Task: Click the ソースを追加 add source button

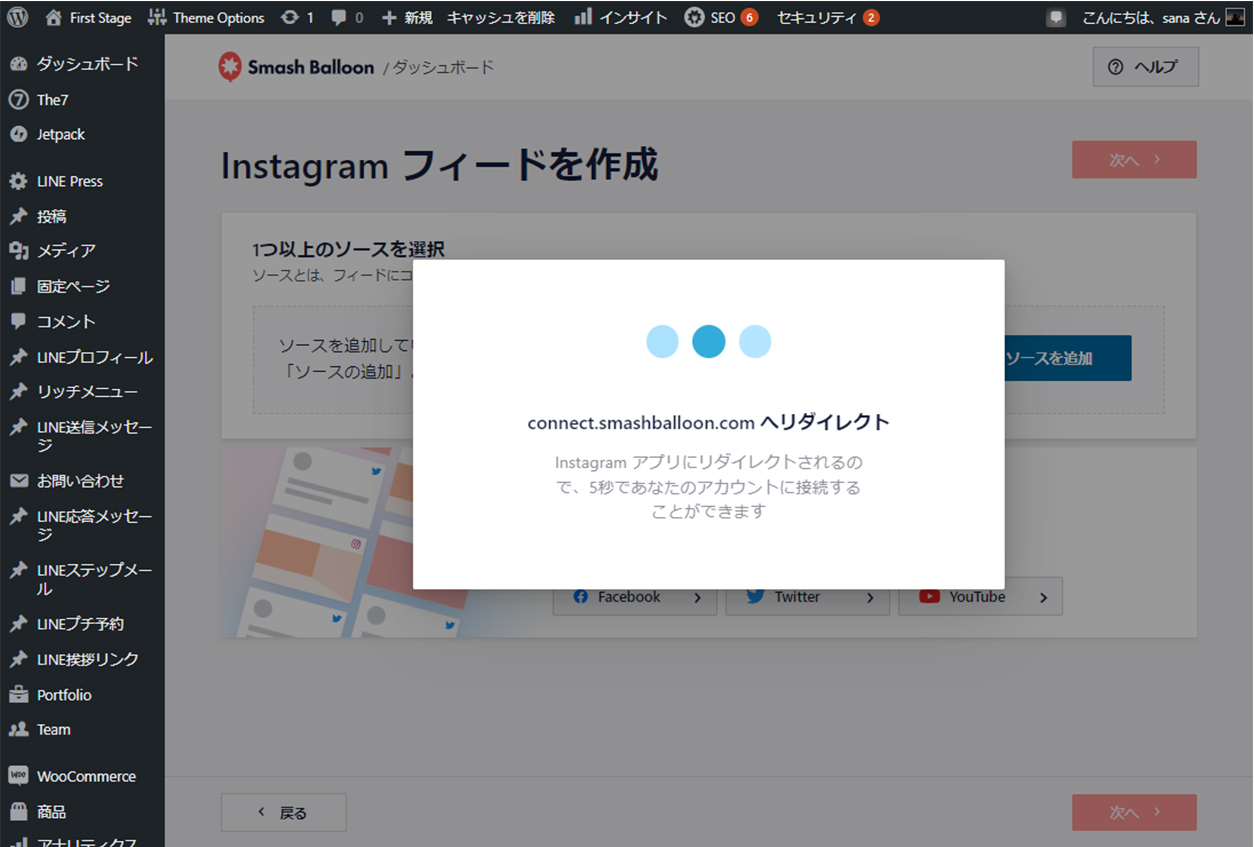Action: click(1066, 358)
